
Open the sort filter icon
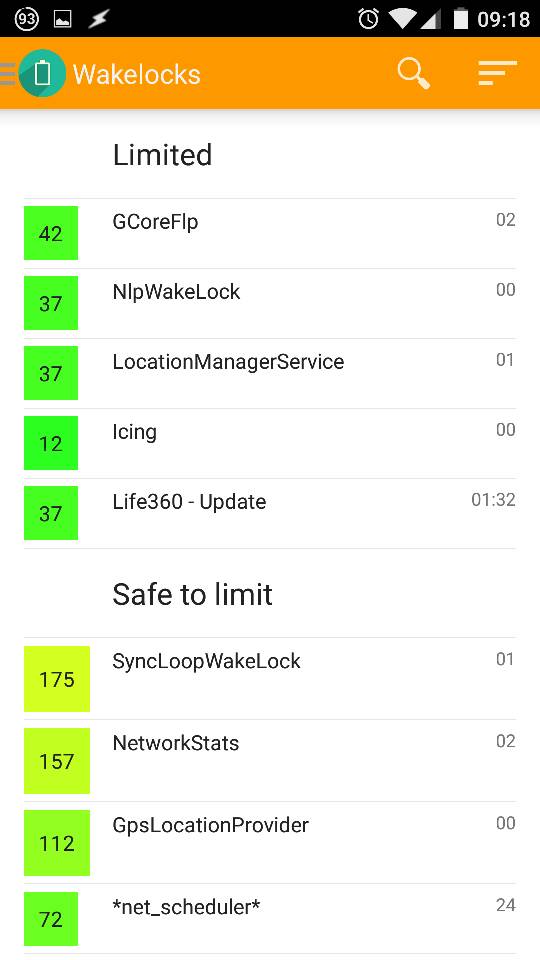[x=497, y=73]
